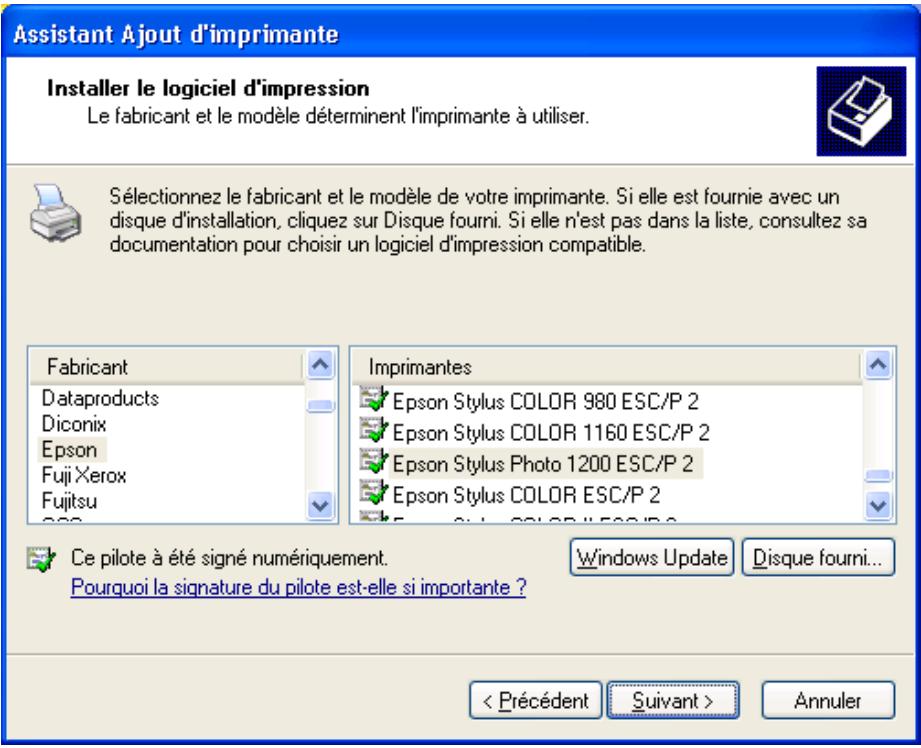The image size is (921, 748).
Task: Select Fuji Xerox manufacturer
Action: (x=83, y=475)
